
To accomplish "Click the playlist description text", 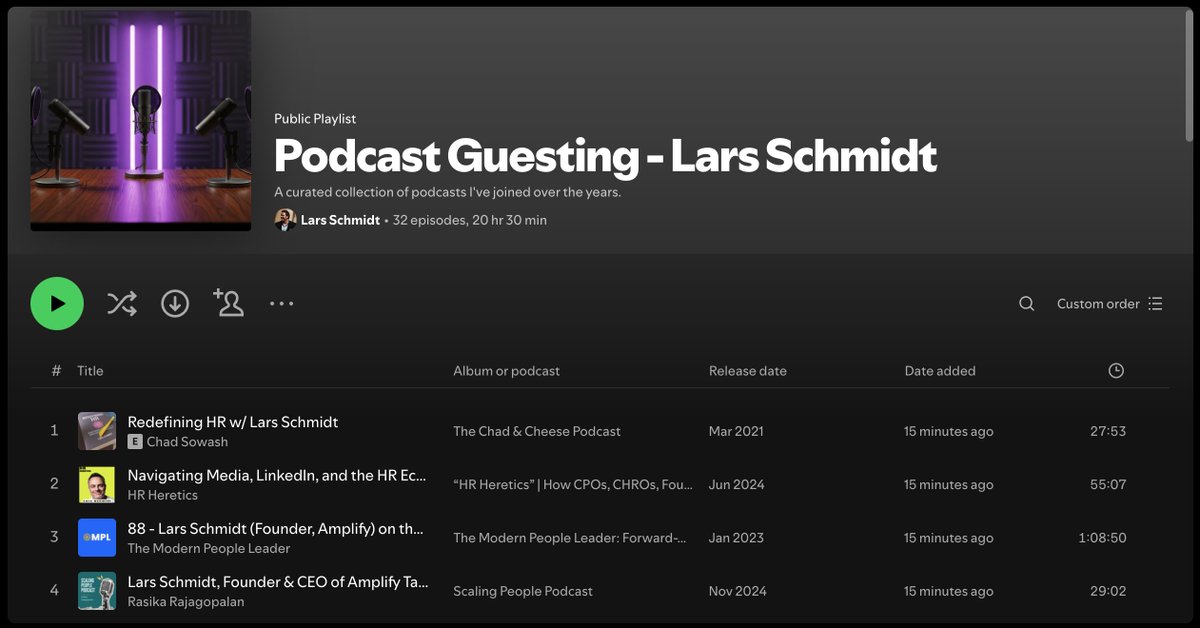I will pos(448,192).
